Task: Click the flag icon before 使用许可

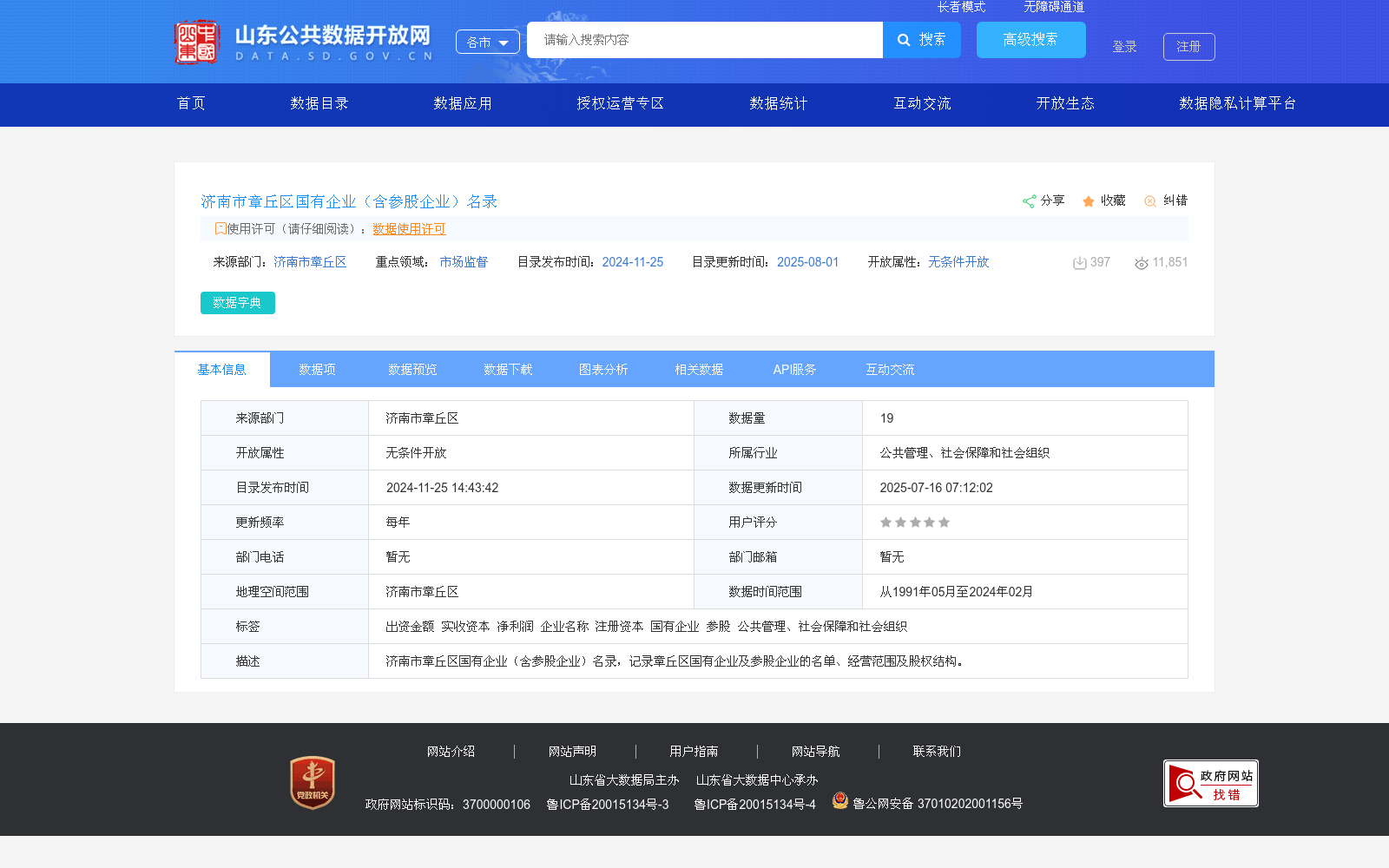Action: point(221,228)
